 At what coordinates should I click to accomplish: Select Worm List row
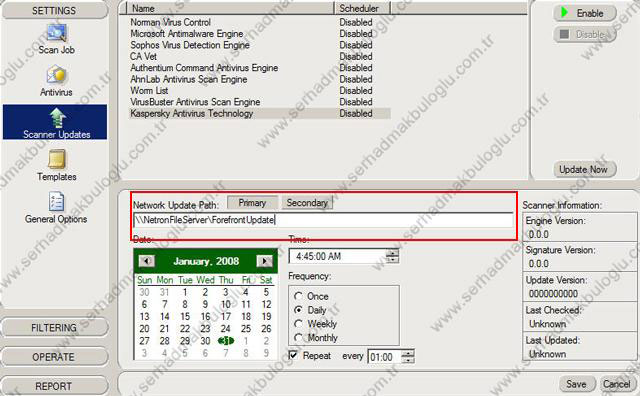(260, 91)
